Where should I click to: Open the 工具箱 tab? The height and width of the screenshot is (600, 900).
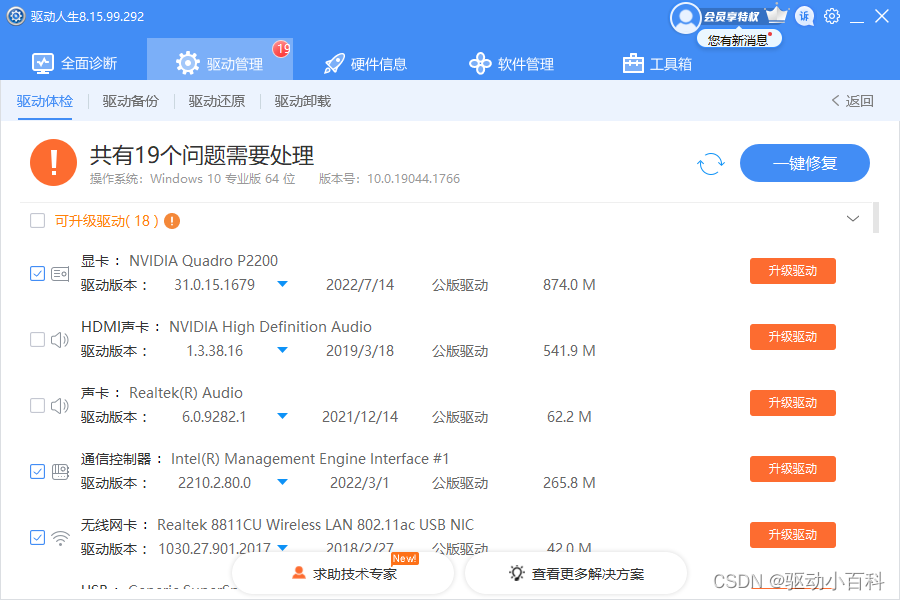pos(657,64)
